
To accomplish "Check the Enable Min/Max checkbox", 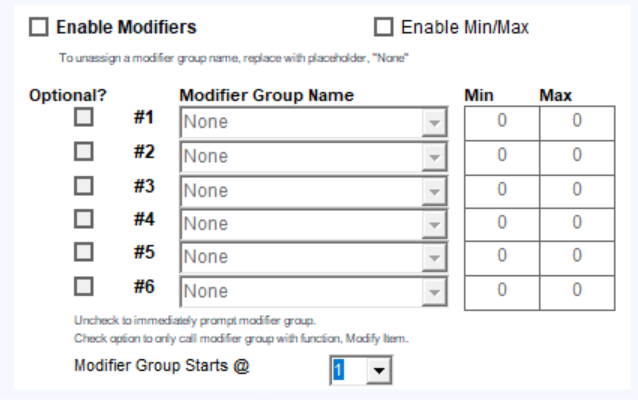I will click(x=383, y=28).
